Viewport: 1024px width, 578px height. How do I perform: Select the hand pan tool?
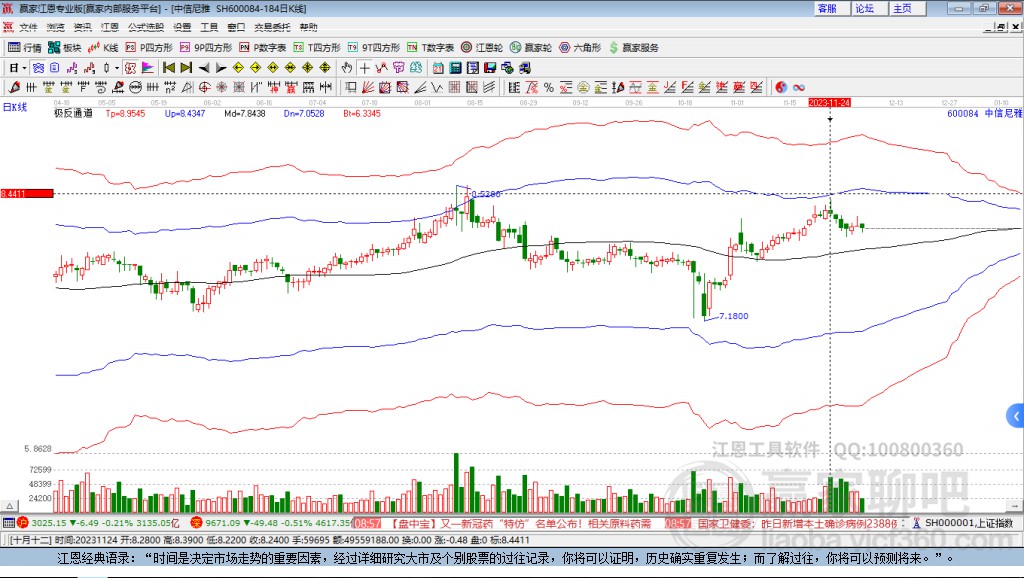(347, 68)
